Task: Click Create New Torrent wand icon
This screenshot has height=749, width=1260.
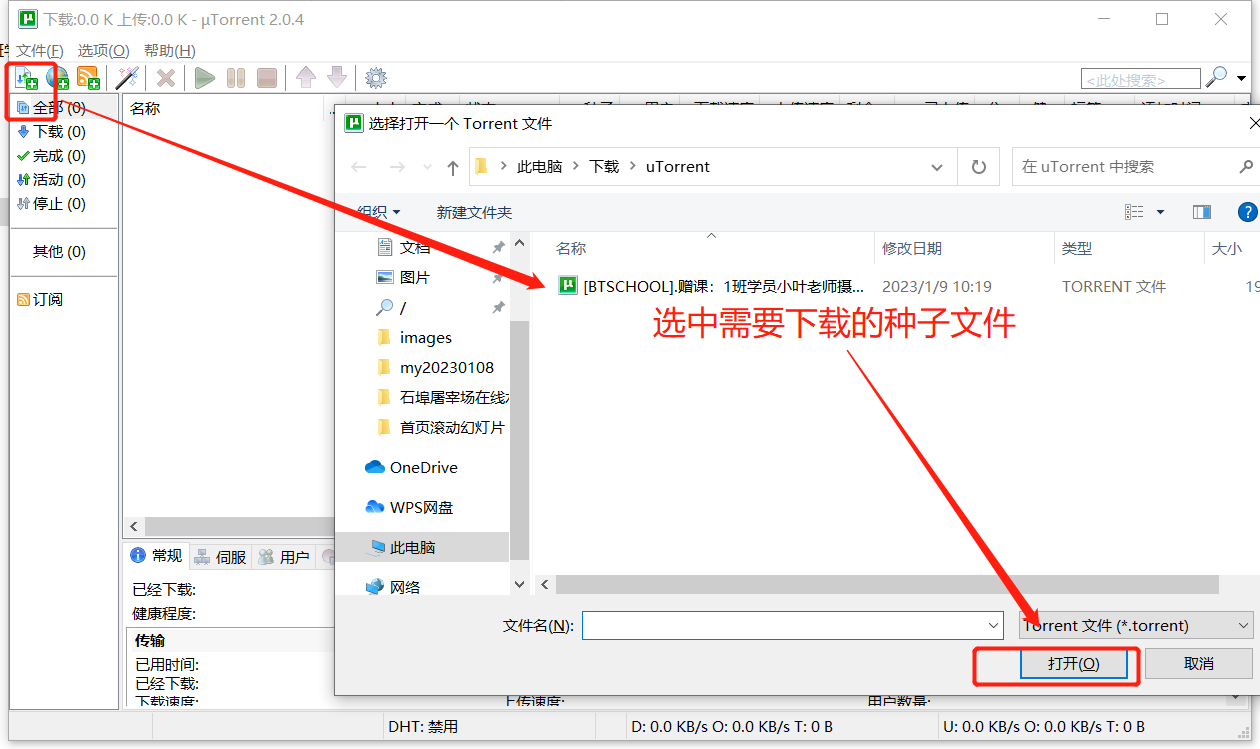Action: click(127, 78)
